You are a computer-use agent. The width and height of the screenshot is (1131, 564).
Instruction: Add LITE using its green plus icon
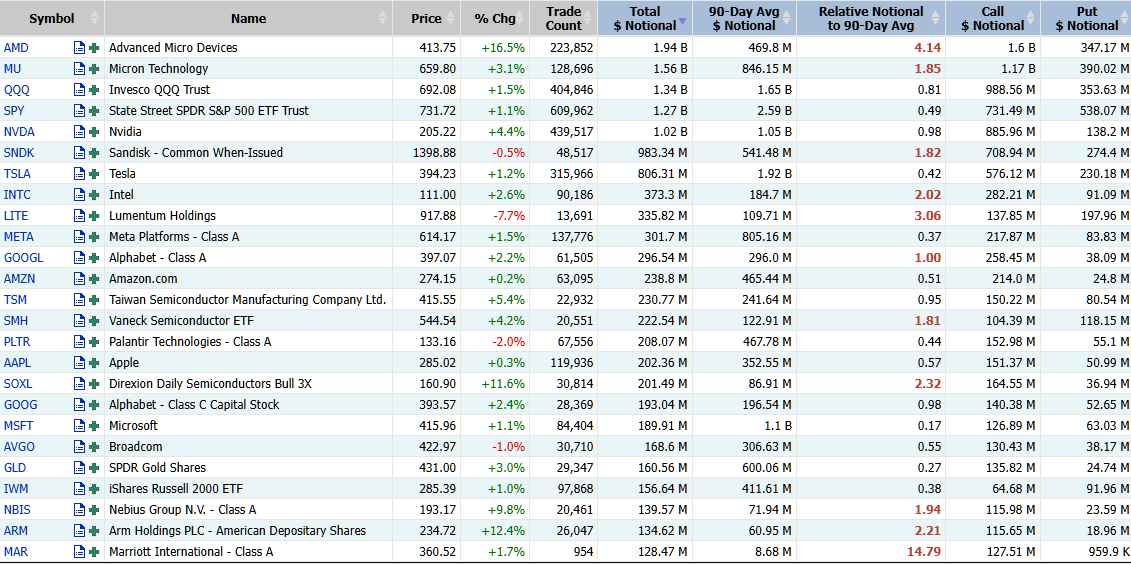coord(94,216)
